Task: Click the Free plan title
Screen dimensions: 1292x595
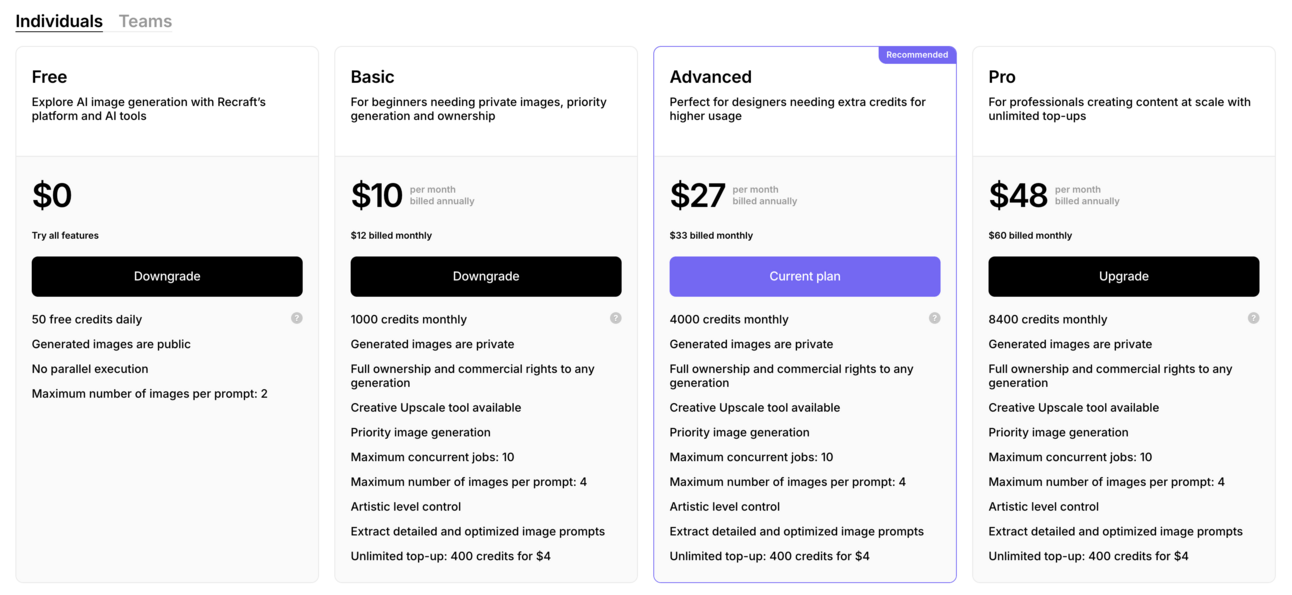Action: [49, 77]
